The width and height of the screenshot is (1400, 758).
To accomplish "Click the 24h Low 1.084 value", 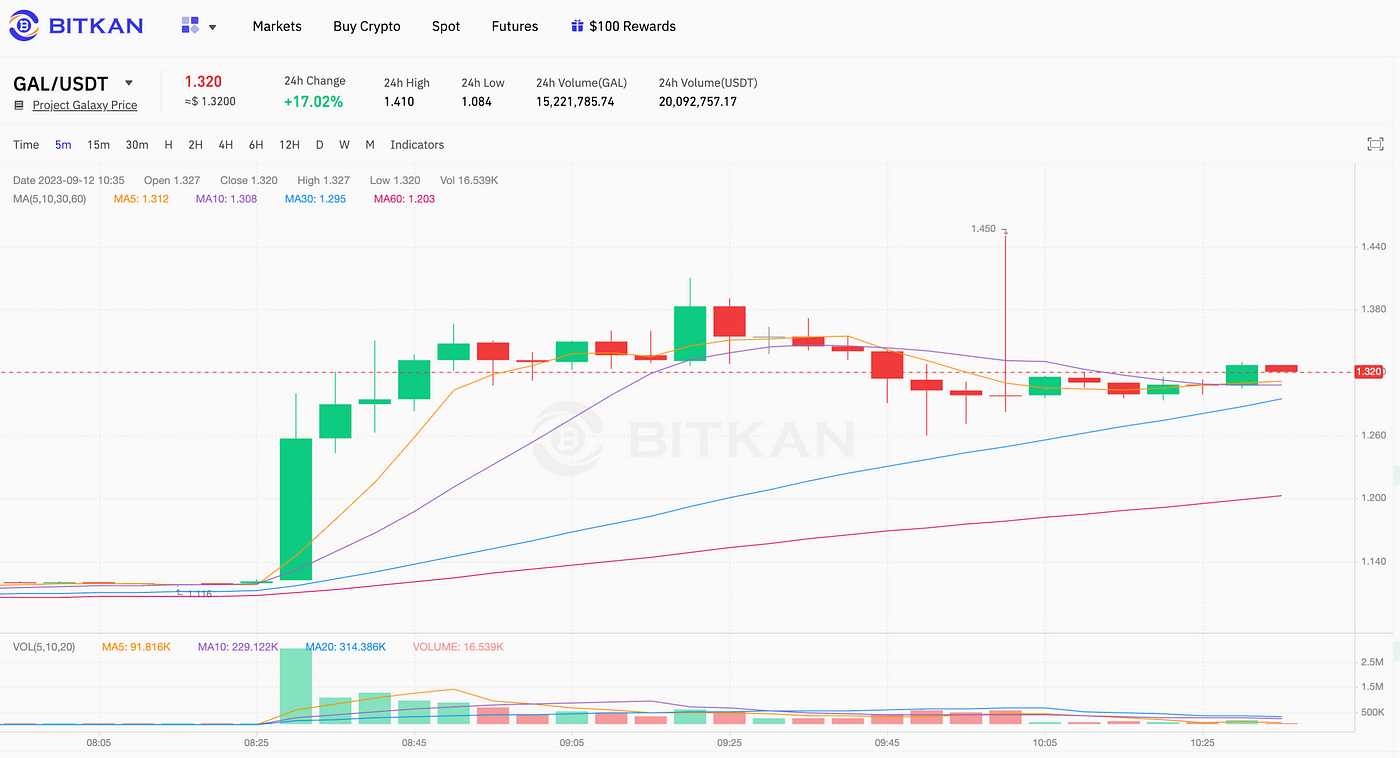I will 476,102.
